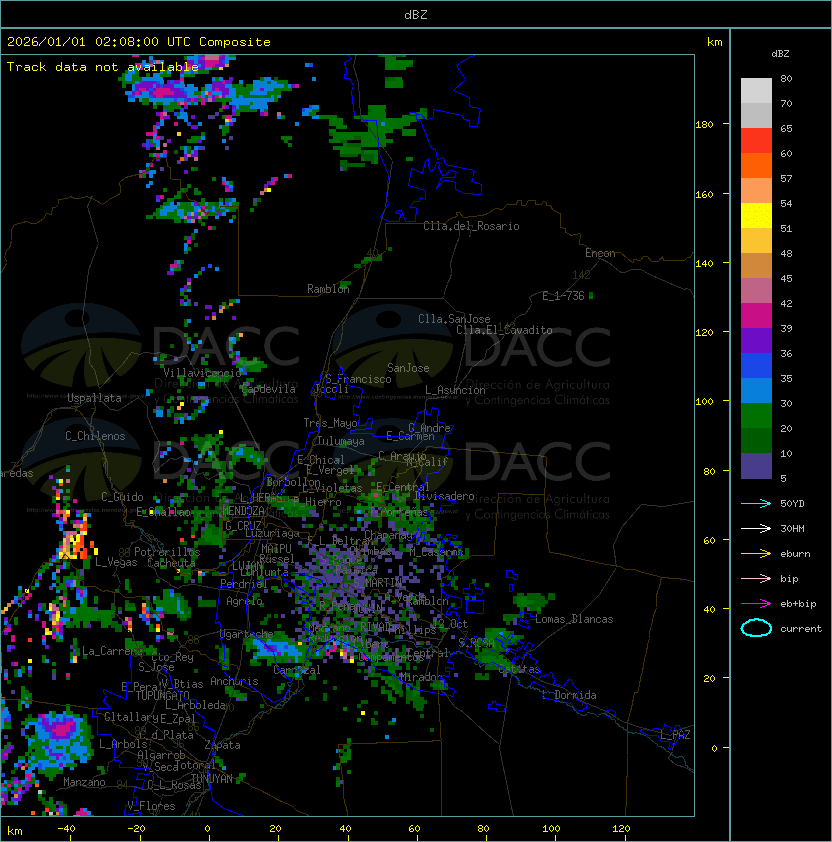
Task: Click the '2026/01/01 02:08:00 UTC Composite' timestamp
Action: tap(139, 42)
